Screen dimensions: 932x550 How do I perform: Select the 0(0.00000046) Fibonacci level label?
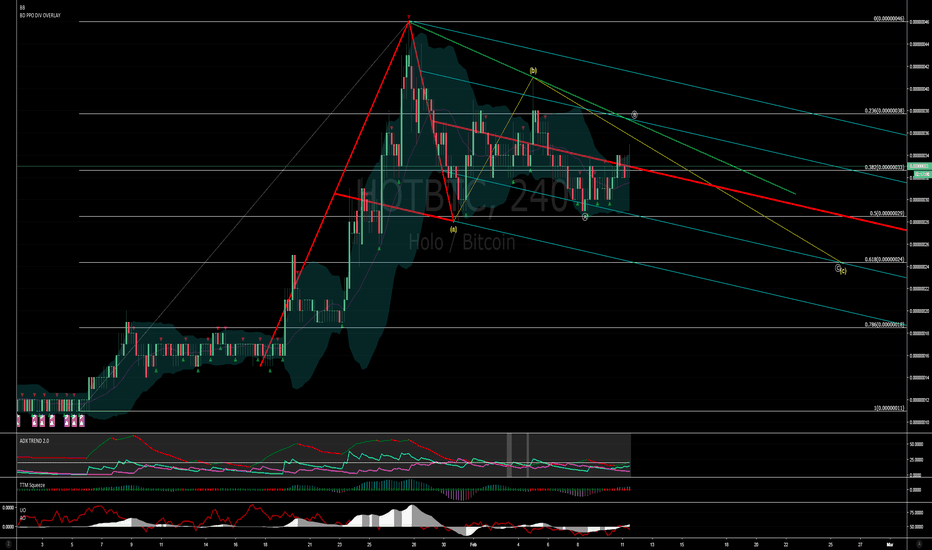pos(889,19)
